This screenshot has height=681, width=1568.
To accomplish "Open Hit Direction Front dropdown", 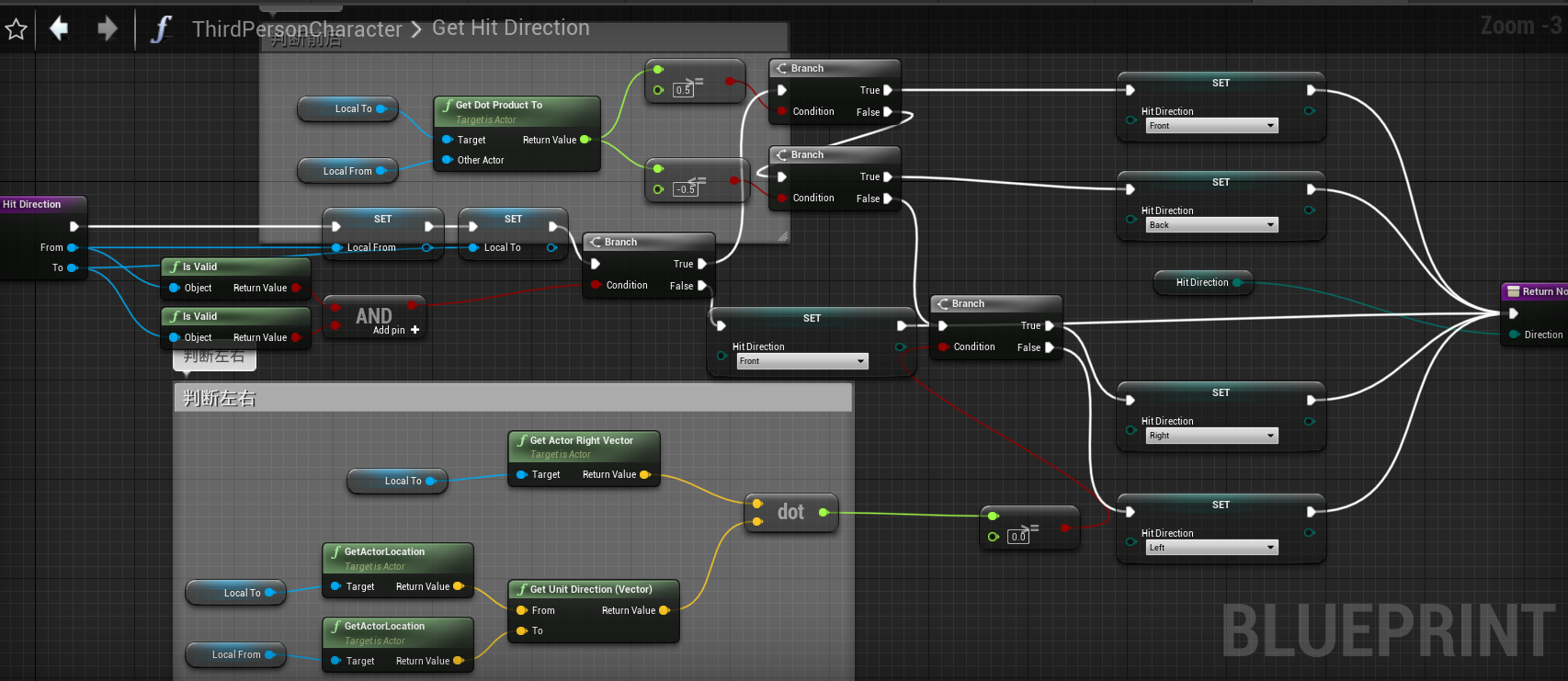I will [1211, 126].
